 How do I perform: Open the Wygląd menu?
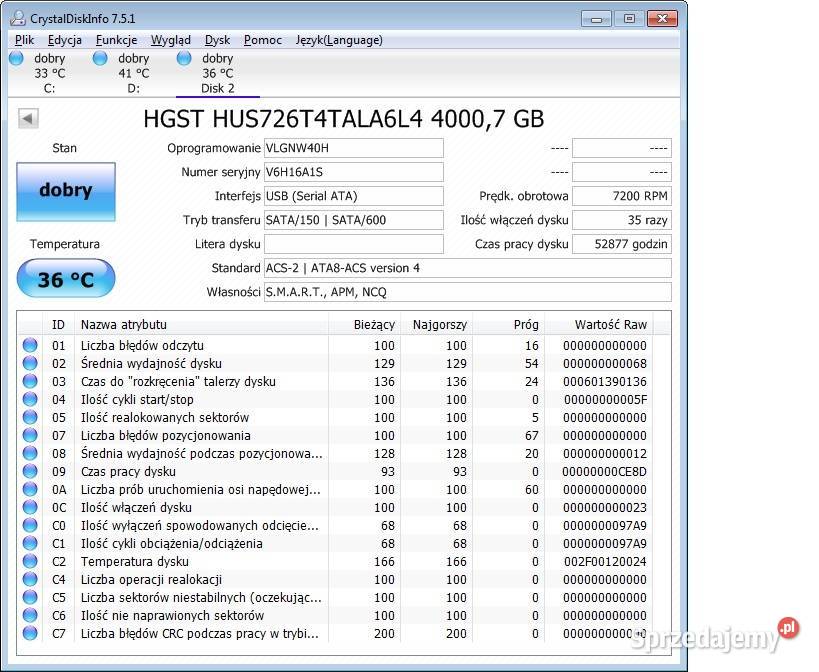[171, 40]
